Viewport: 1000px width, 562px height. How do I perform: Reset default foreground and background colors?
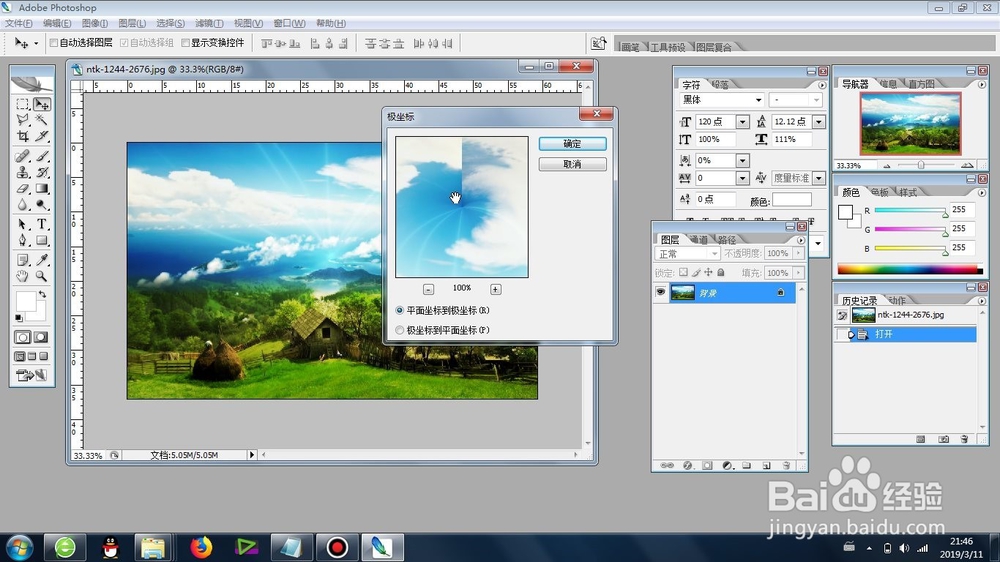tap(18, 318)
